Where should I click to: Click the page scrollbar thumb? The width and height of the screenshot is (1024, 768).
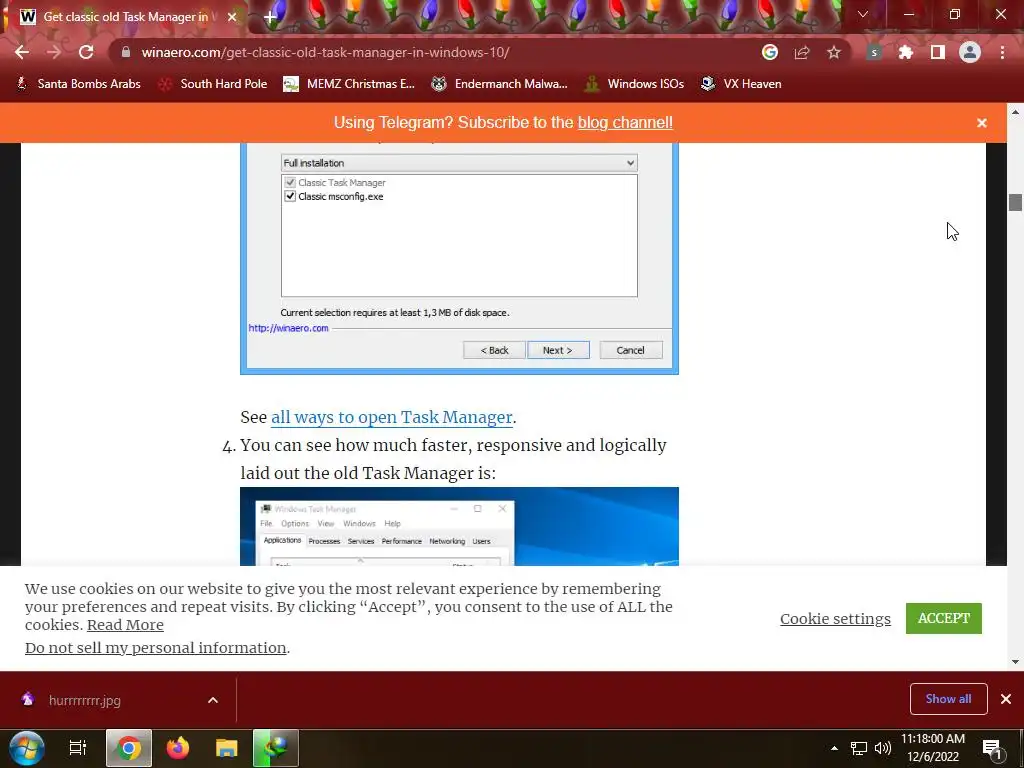click(1015, 202)
